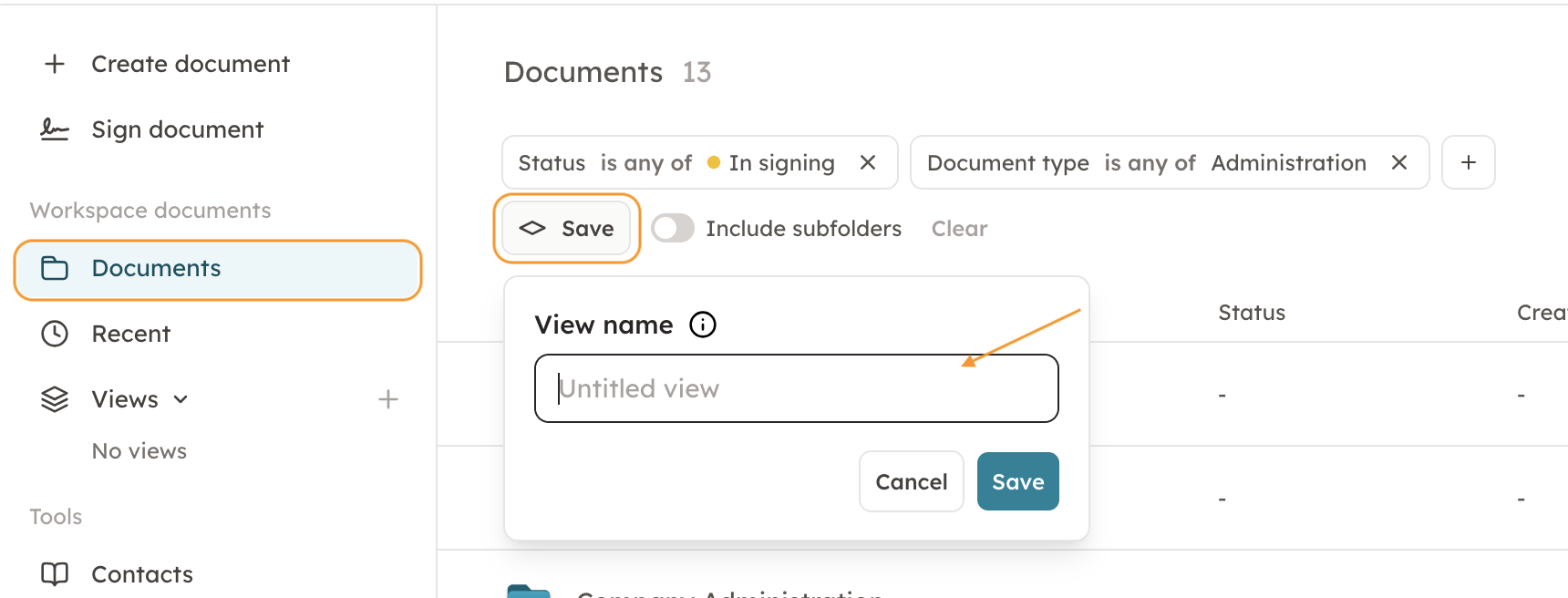Remove the Status filter chip

tap(868, 162)
